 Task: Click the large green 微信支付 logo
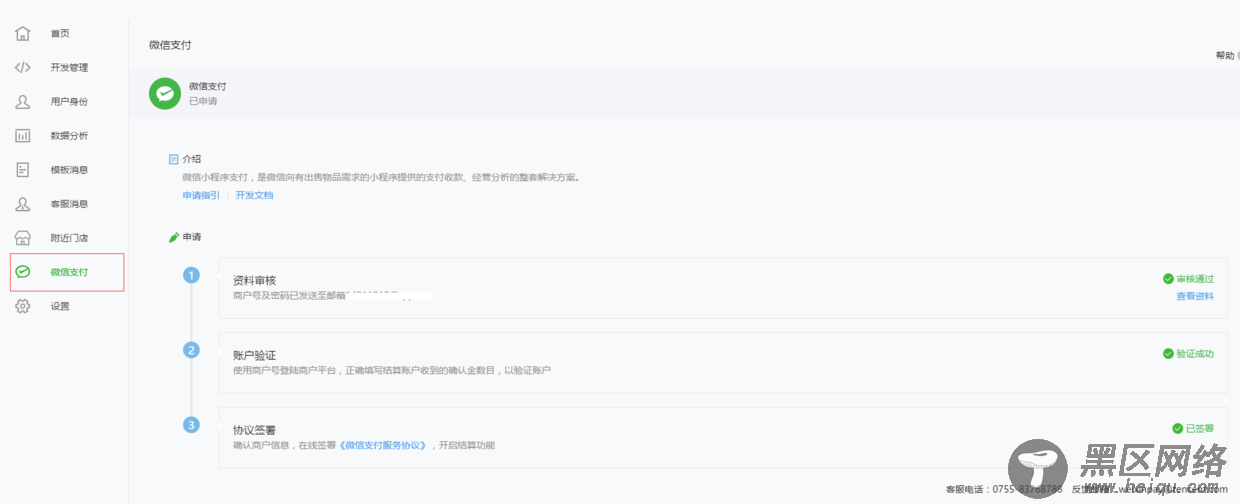click(164, 94)
